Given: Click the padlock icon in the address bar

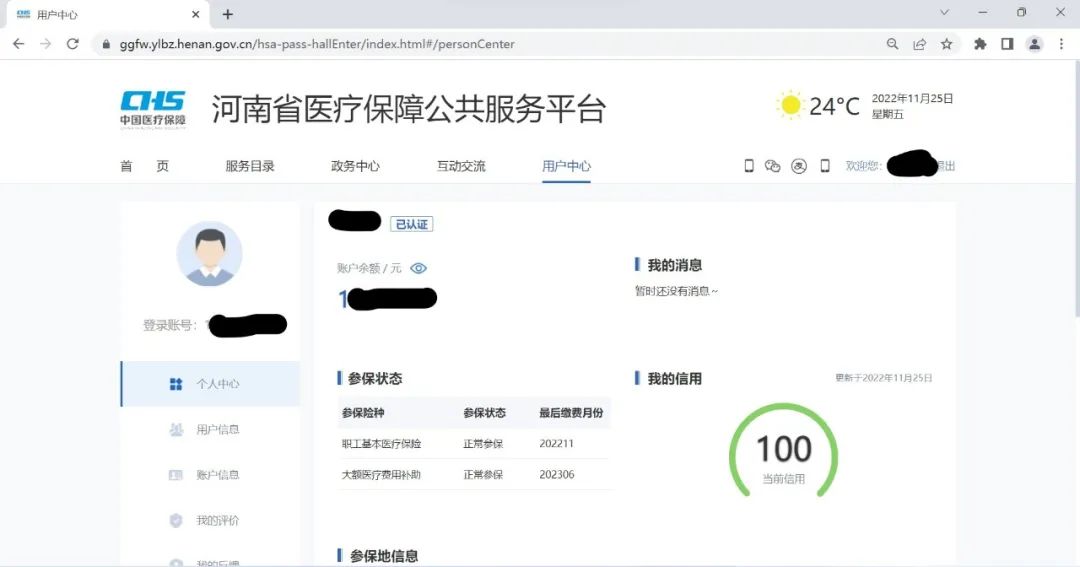Looking at the screenshot, I should [x=105, y=44].
